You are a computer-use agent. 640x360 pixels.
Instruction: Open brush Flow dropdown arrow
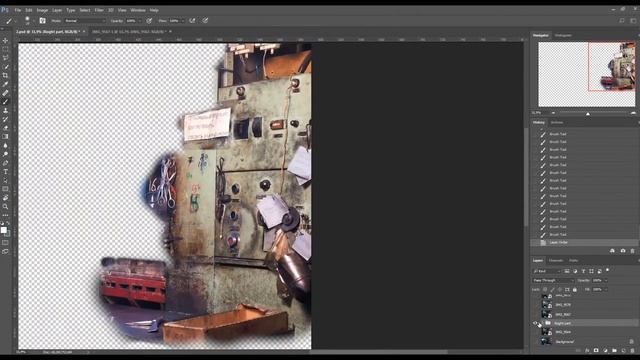182,20
